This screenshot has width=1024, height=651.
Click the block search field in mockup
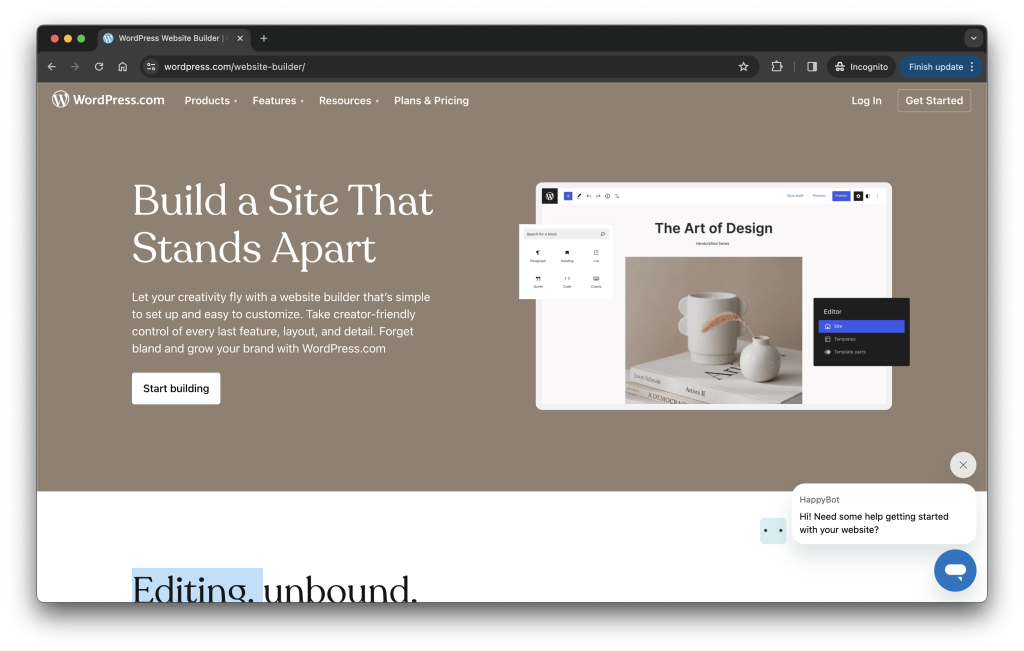point(566,234)
